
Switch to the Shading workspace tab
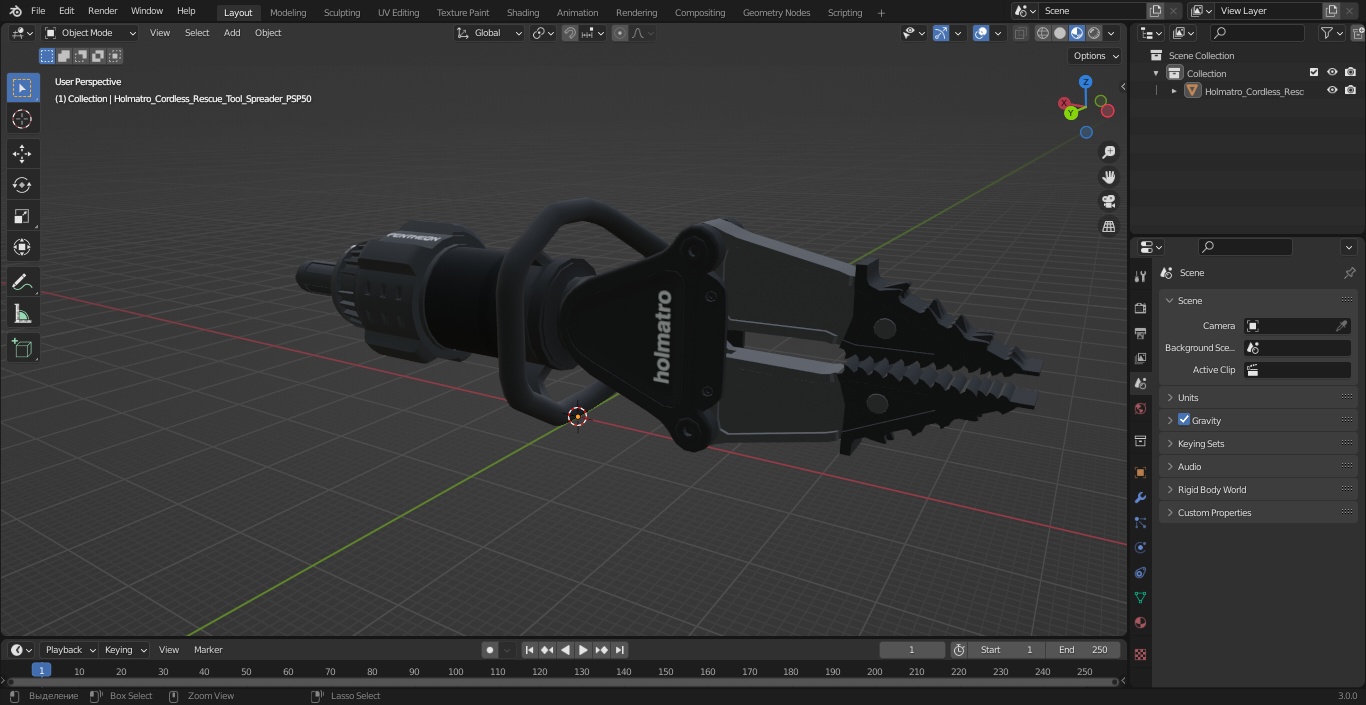(x=523, y=12)
